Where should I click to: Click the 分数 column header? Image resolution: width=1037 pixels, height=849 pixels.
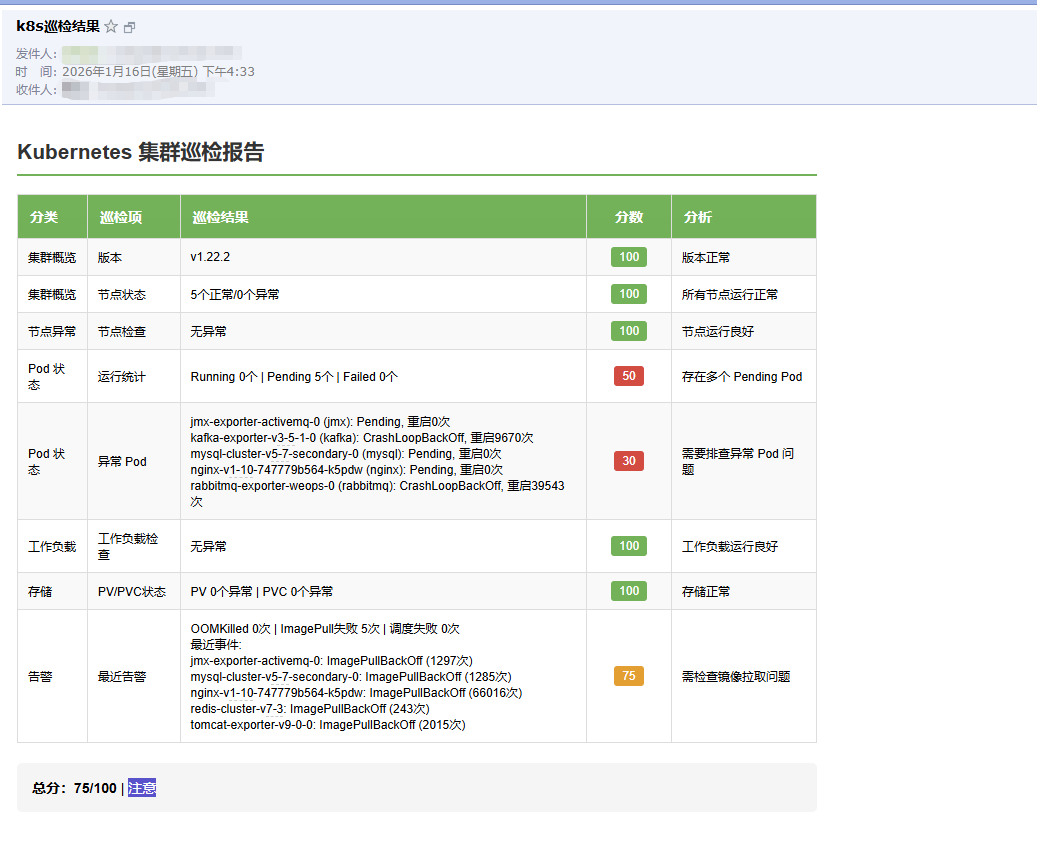point(628,217)
